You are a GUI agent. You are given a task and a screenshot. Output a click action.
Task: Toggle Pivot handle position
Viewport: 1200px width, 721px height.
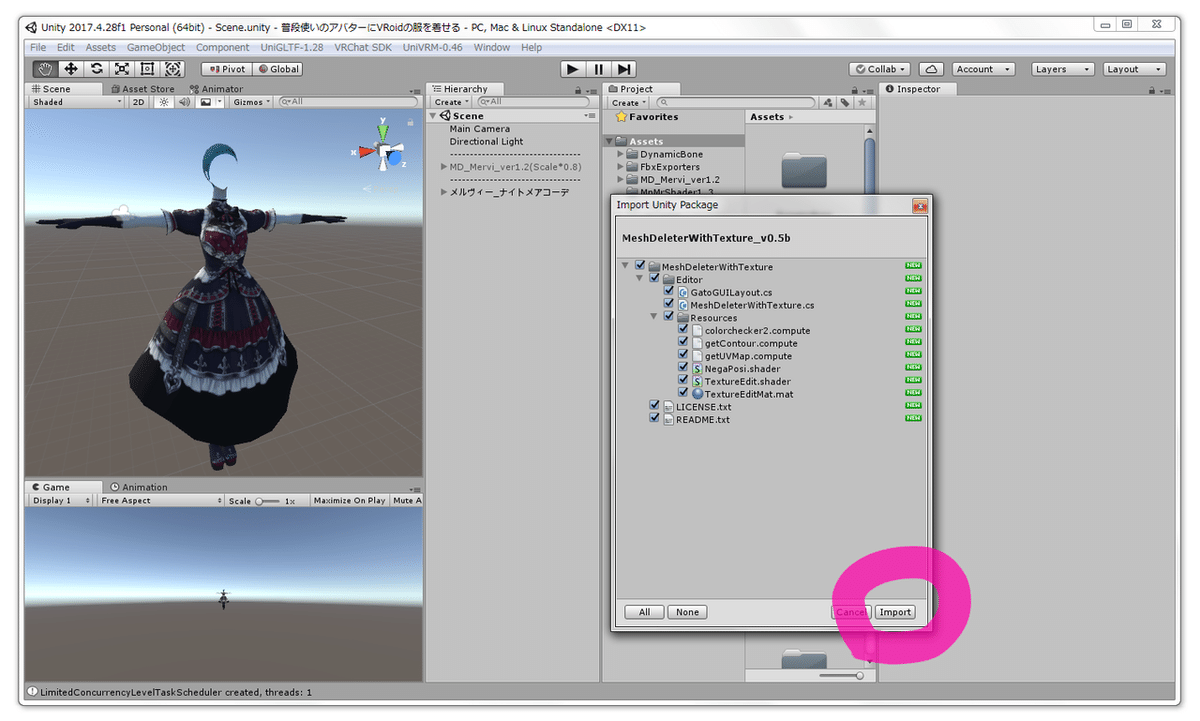[226, 69]
